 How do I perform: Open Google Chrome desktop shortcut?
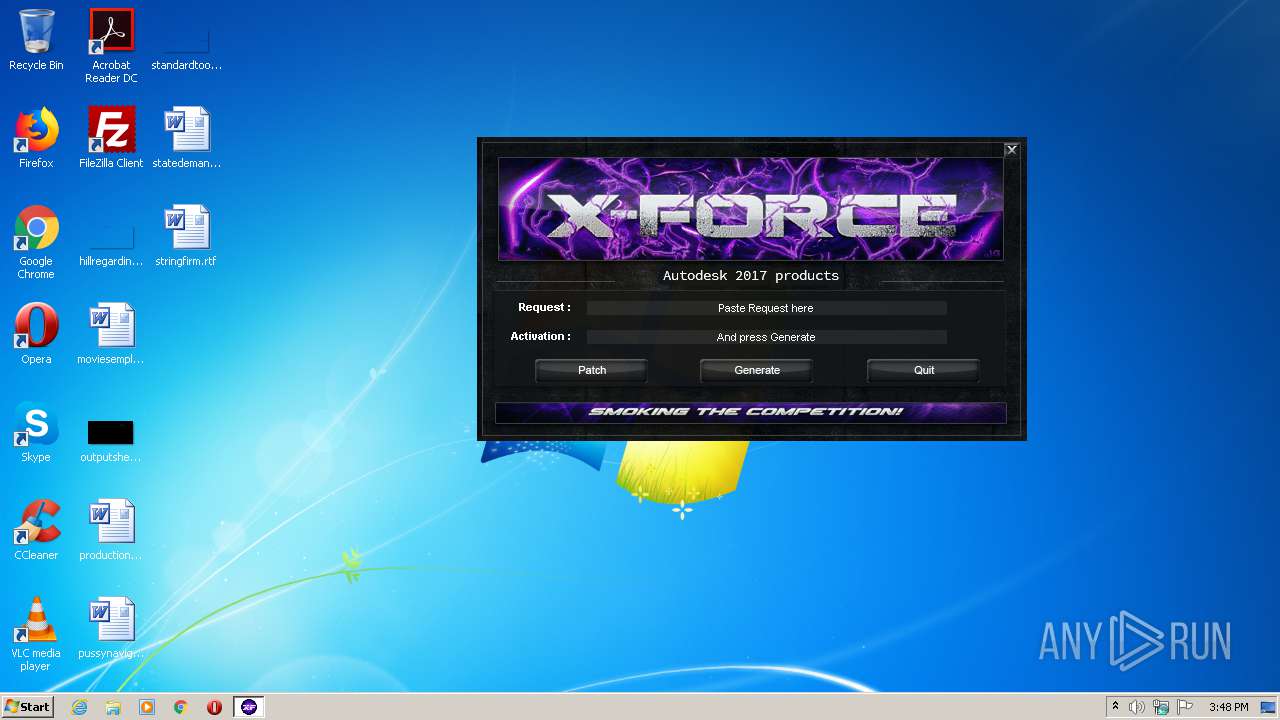click(36, 243)
